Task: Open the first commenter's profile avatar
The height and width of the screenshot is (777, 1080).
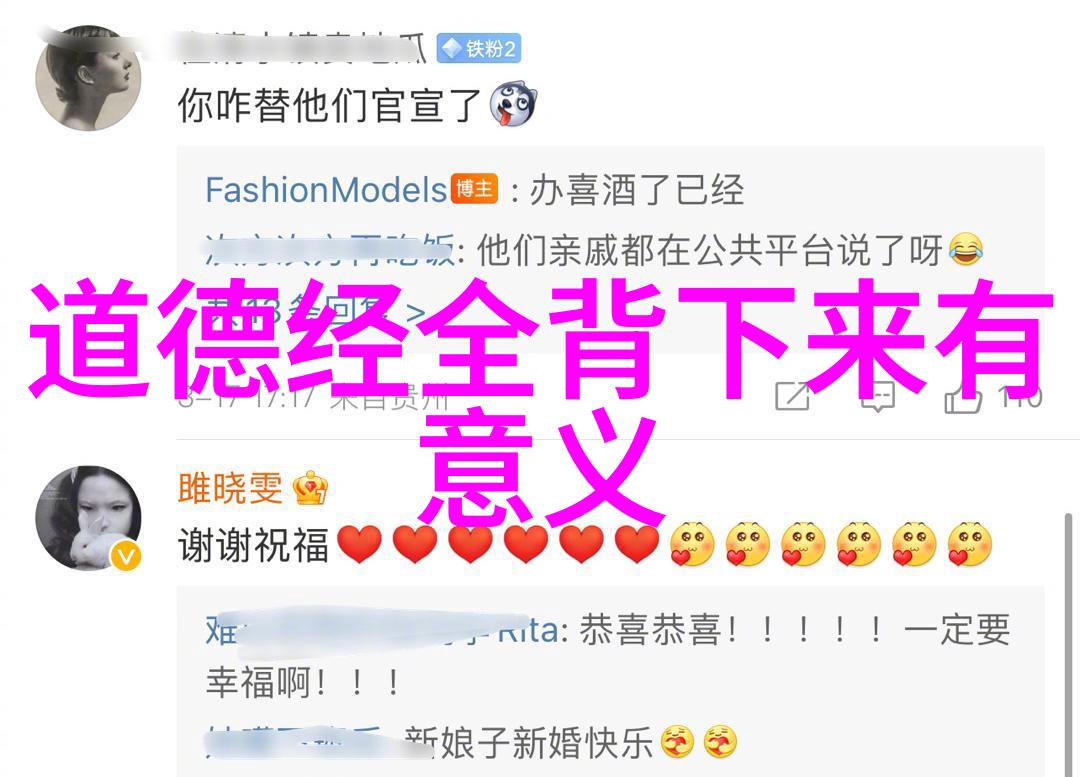Action: pos(88,78)
